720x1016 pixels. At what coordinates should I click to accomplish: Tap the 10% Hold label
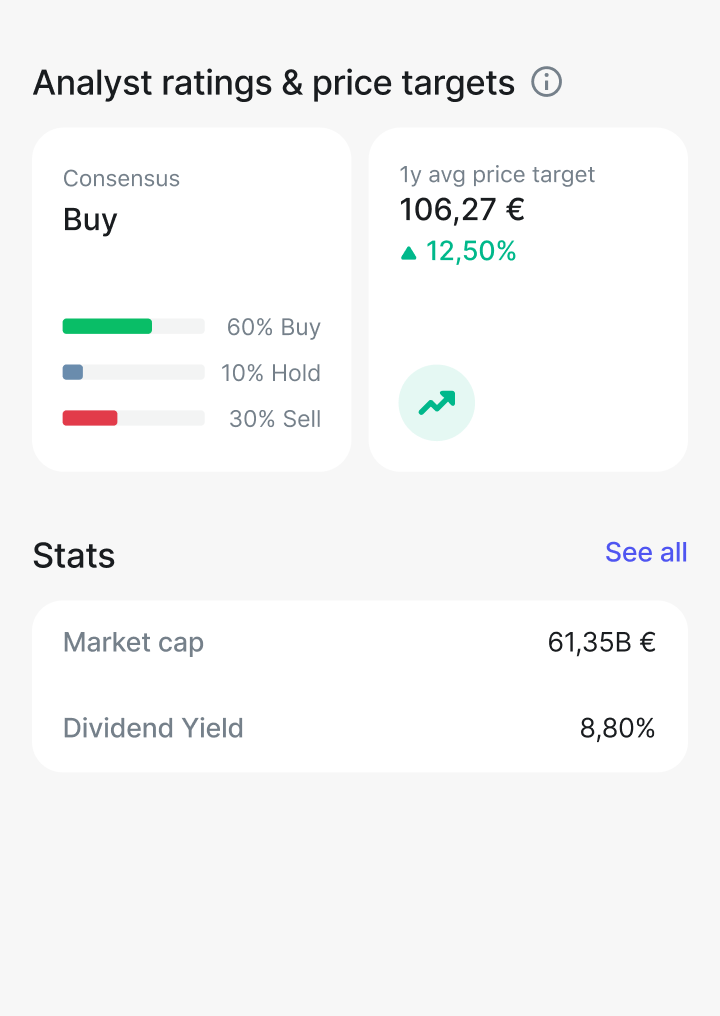271,373
